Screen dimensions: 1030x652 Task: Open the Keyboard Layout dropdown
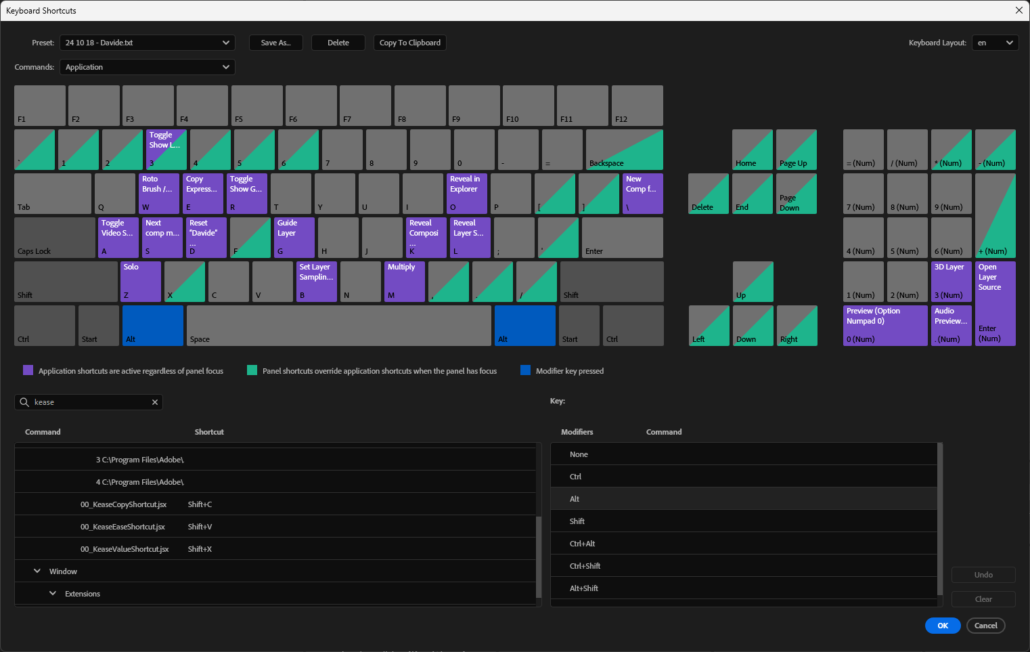tap(995, 42)
